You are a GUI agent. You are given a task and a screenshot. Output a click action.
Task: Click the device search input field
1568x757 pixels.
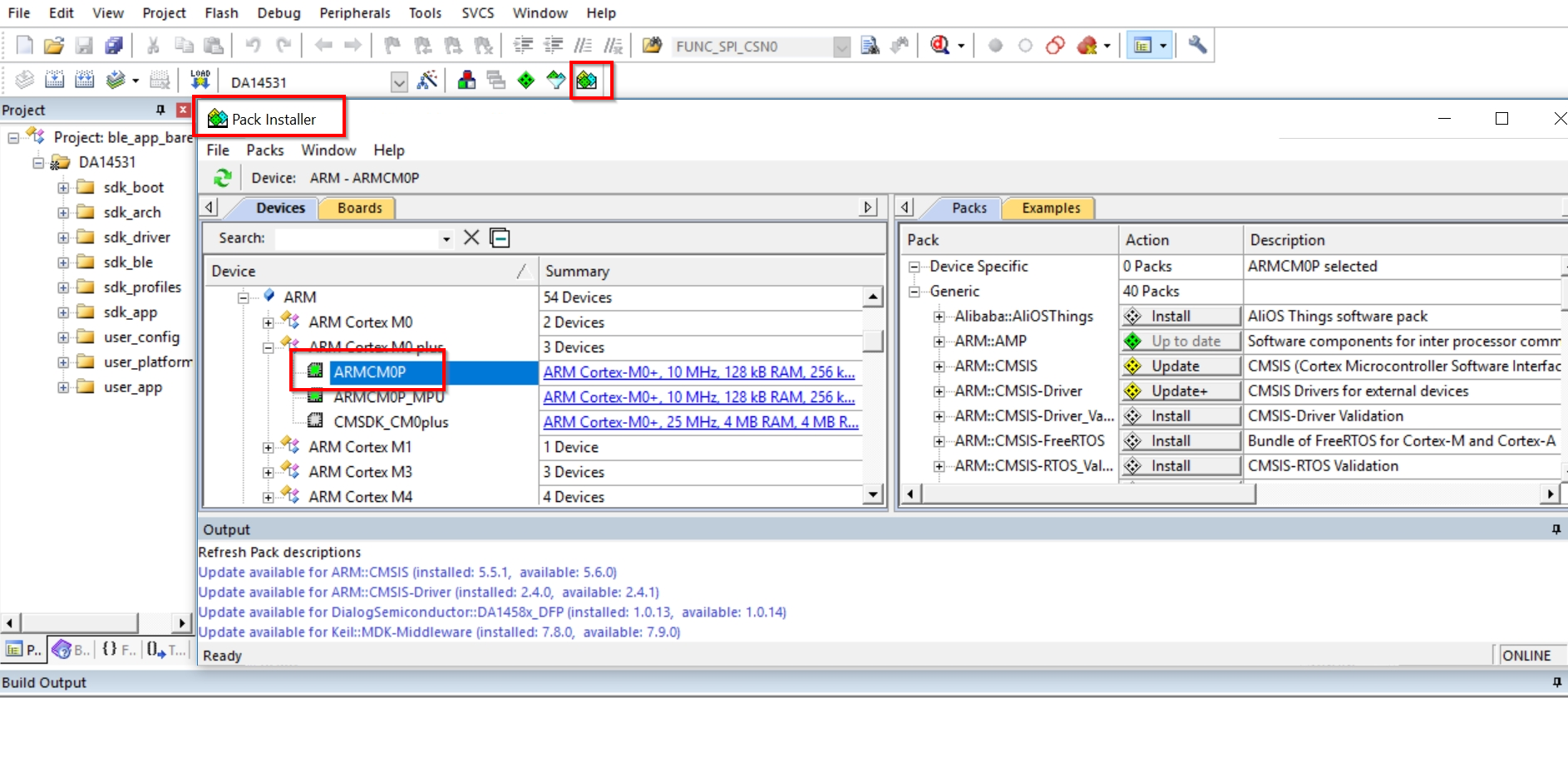357,238
